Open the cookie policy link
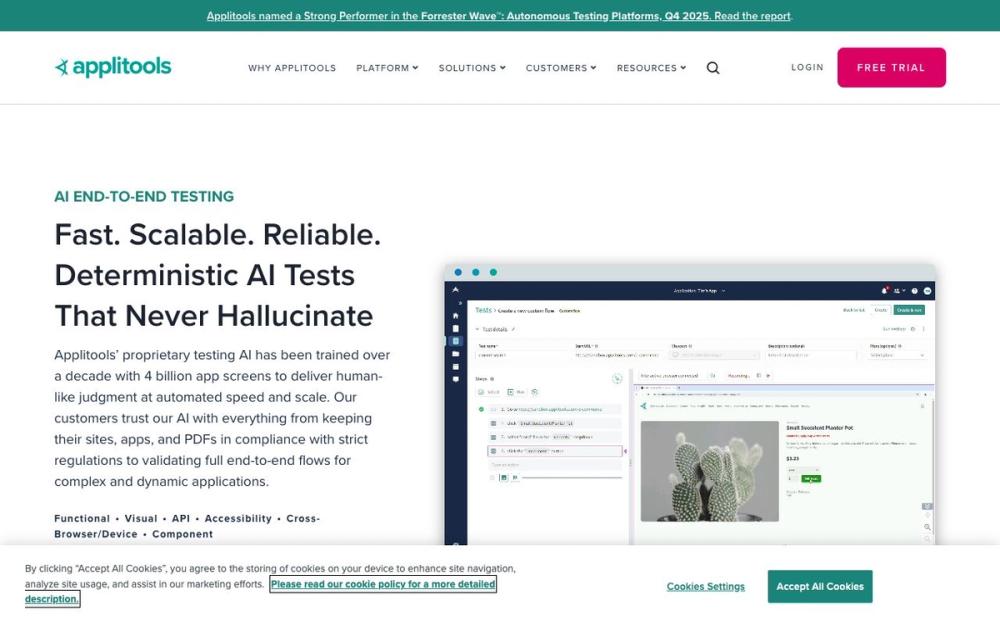Viewport: 1000px width, 625px height. tap(383, 584)
